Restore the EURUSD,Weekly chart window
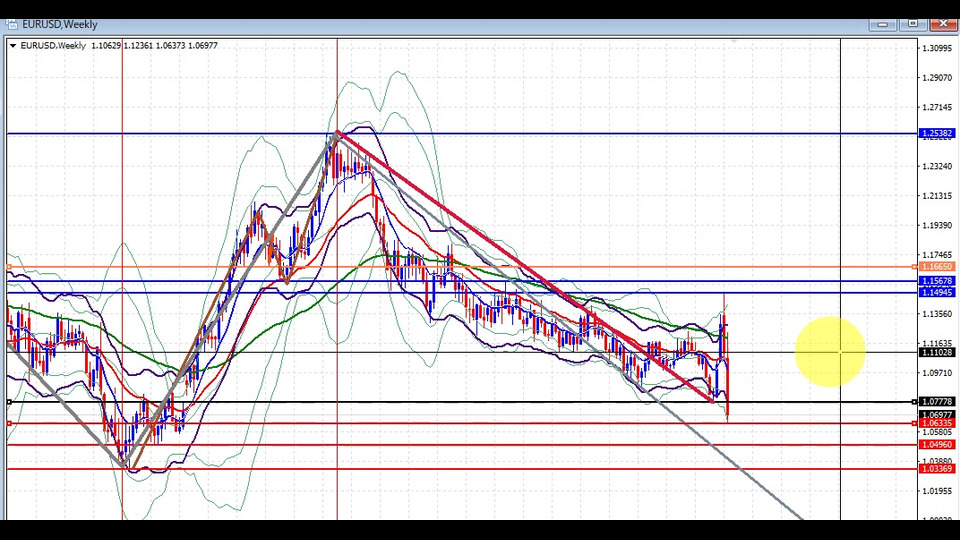The height and width of the screenshot is (540, 960). click(912, 24)
